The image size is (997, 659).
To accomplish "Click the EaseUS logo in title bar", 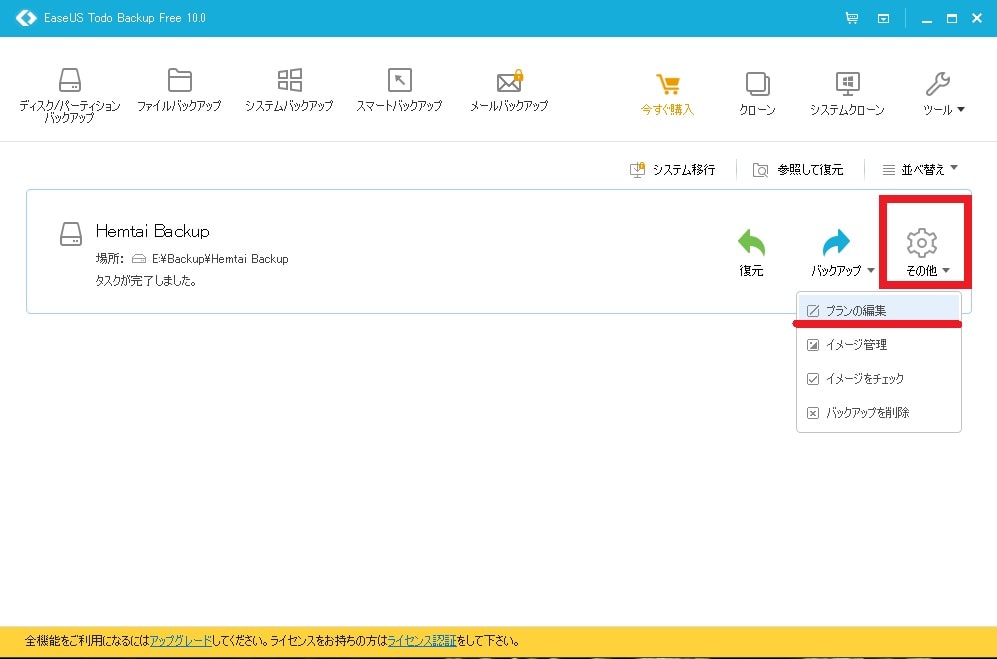I will tap(26, 18).
